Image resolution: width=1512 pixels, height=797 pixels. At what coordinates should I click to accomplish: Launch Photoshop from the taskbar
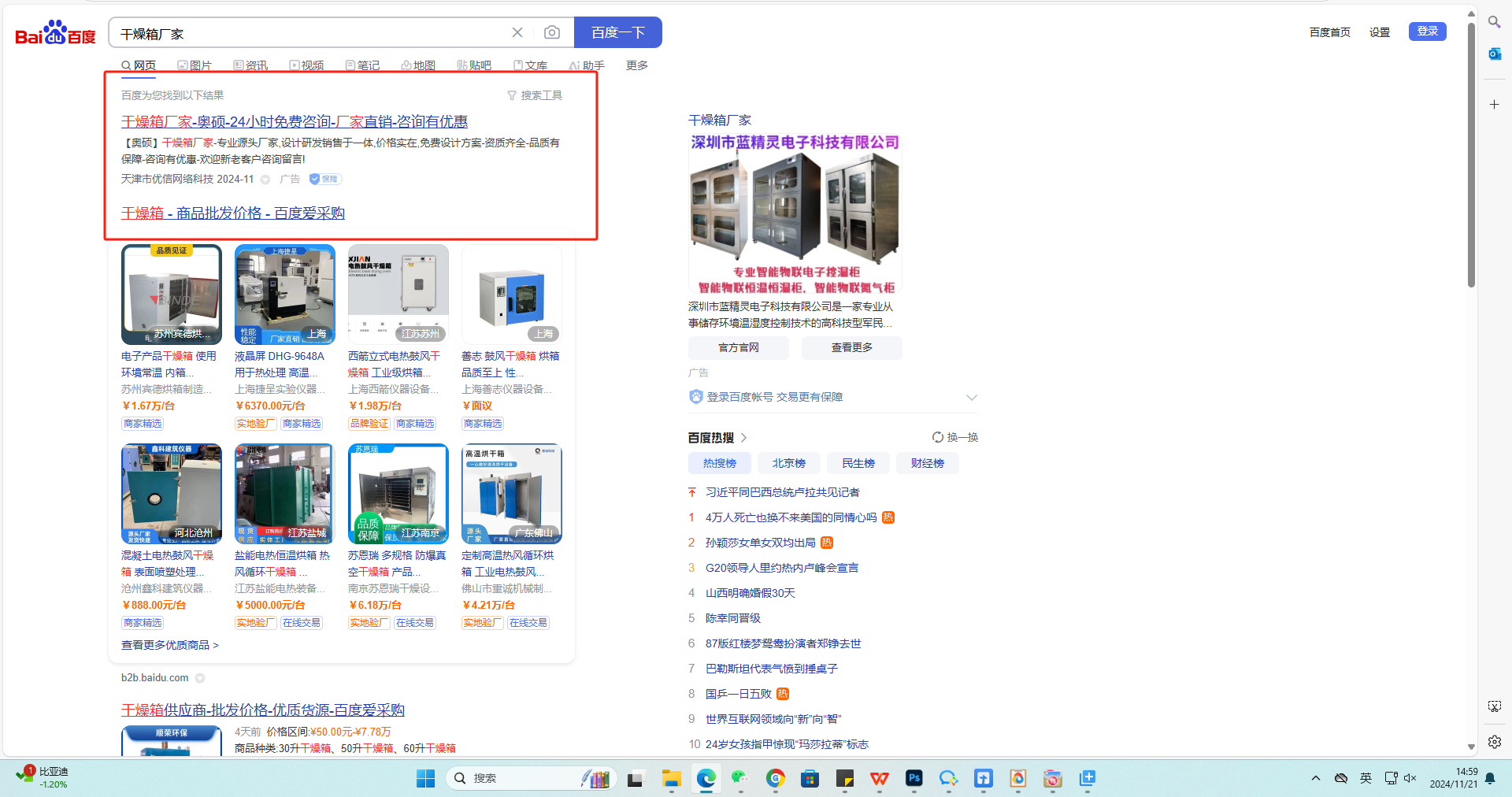tap(913, 778)
